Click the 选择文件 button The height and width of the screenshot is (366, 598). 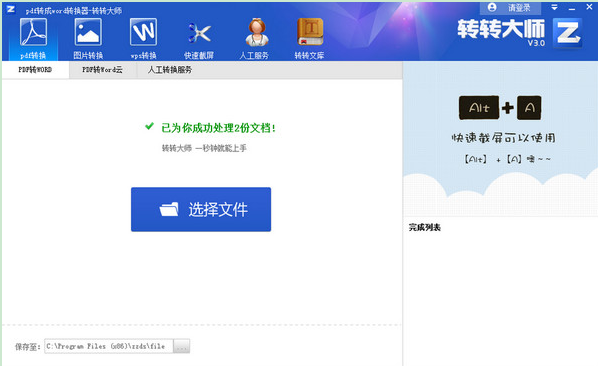tap(201, 209)
